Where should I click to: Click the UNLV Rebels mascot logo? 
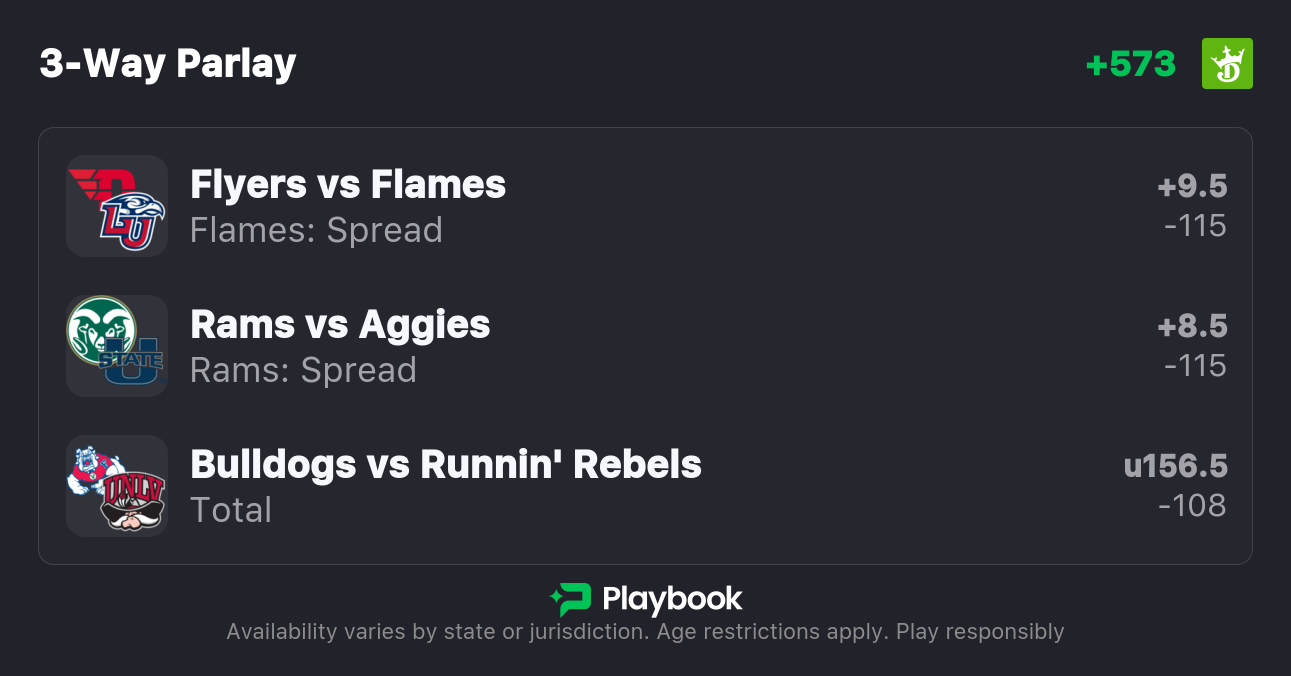tap(133, 503)
